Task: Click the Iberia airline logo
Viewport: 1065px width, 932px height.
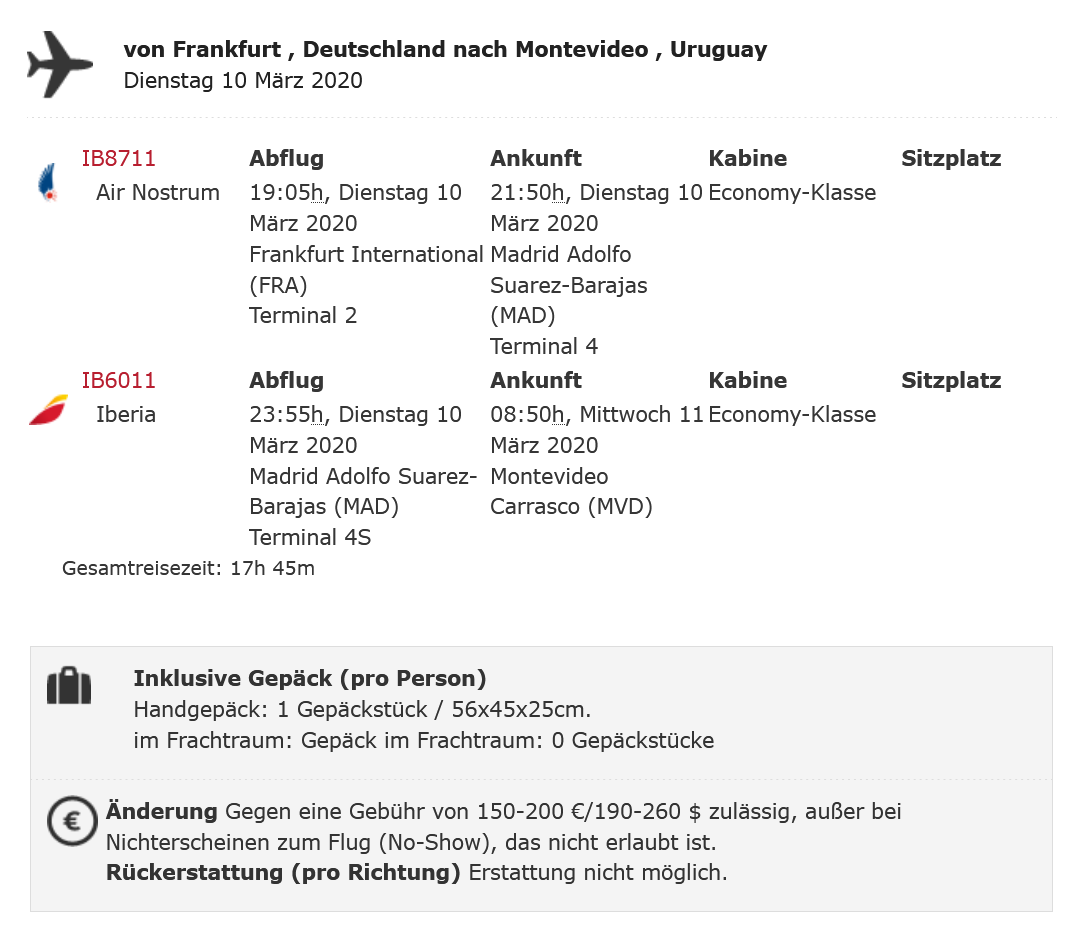Action: point(48,409)
